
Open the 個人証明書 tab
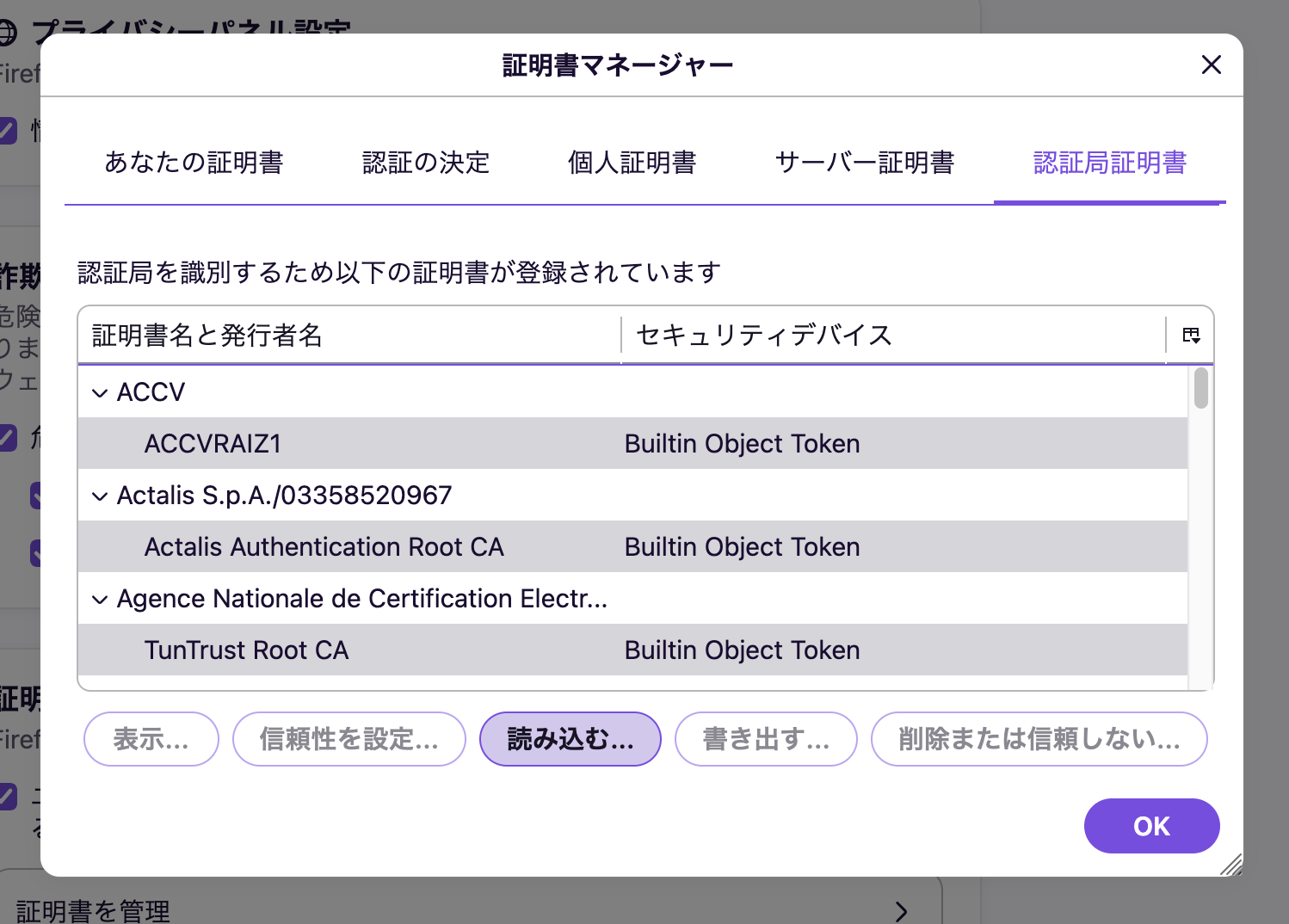[x=632, y=163]
